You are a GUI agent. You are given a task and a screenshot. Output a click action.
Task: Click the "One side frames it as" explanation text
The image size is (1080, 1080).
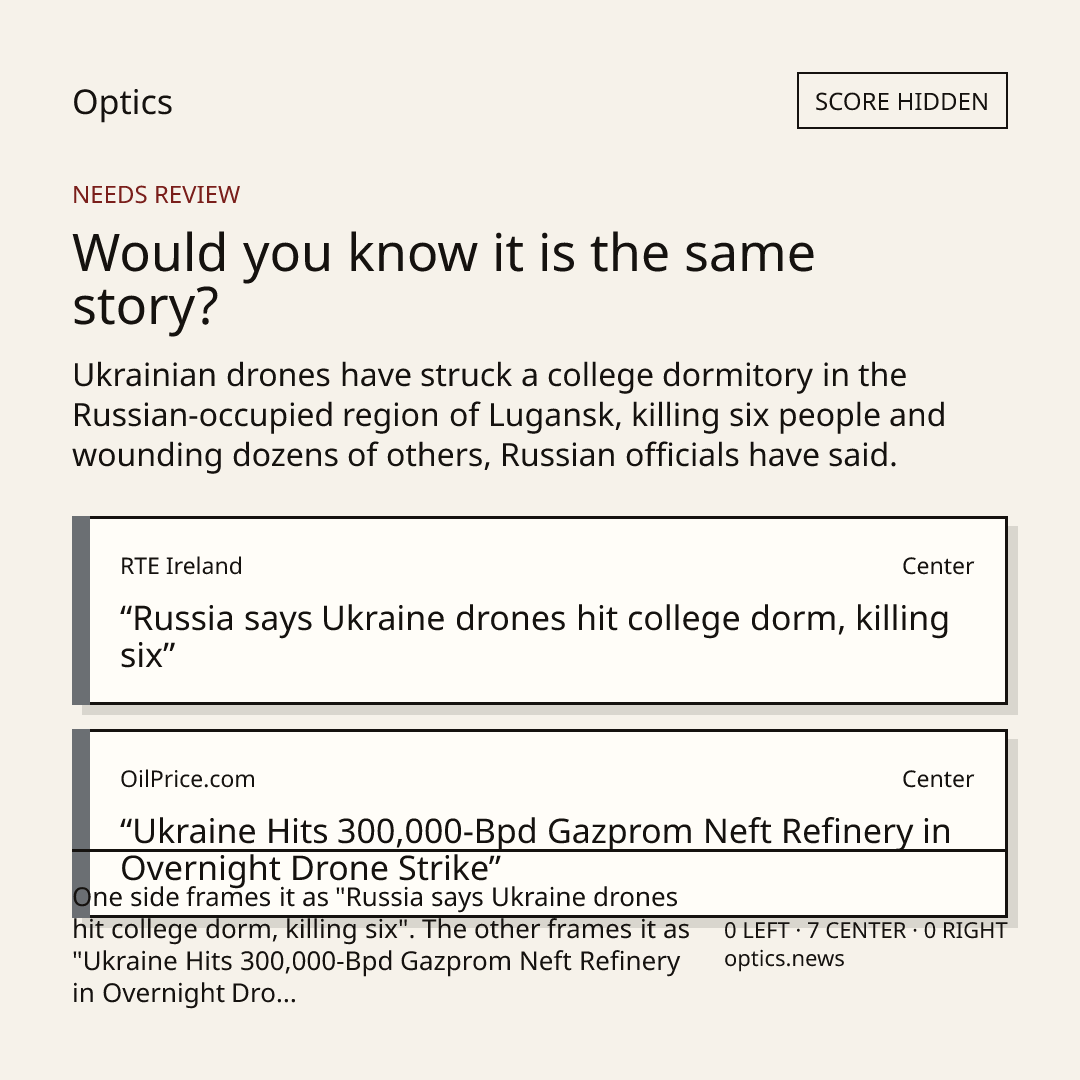coord(381,945)
